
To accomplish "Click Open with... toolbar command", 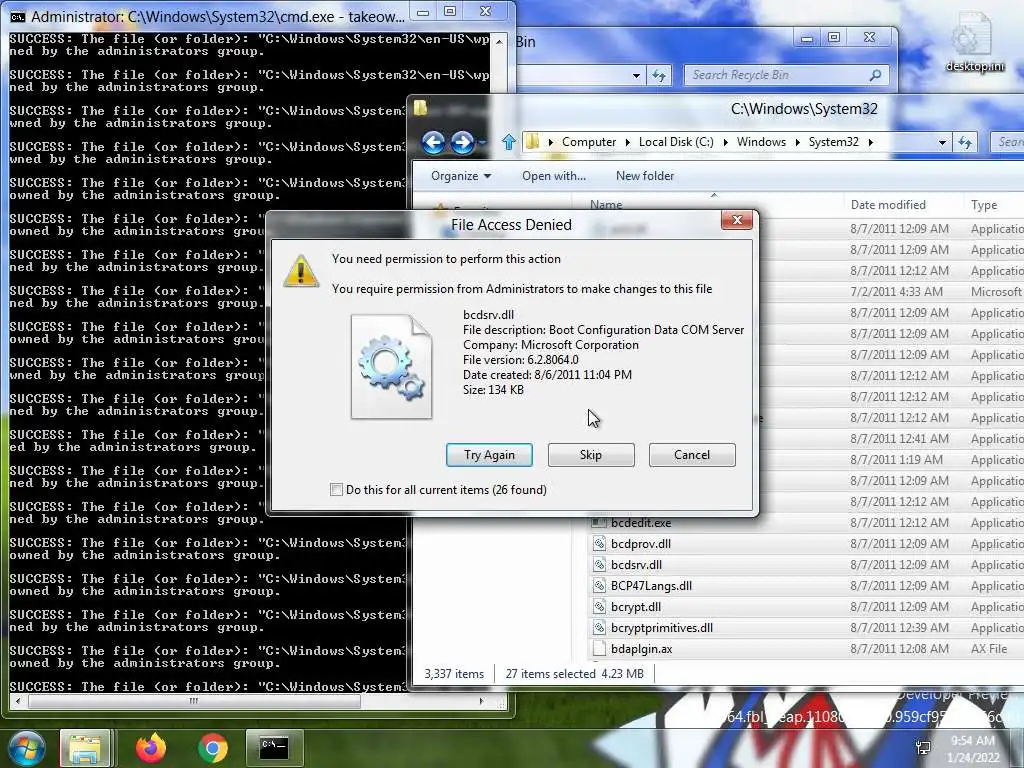I will pyautogui.click(x=554, y=176).
